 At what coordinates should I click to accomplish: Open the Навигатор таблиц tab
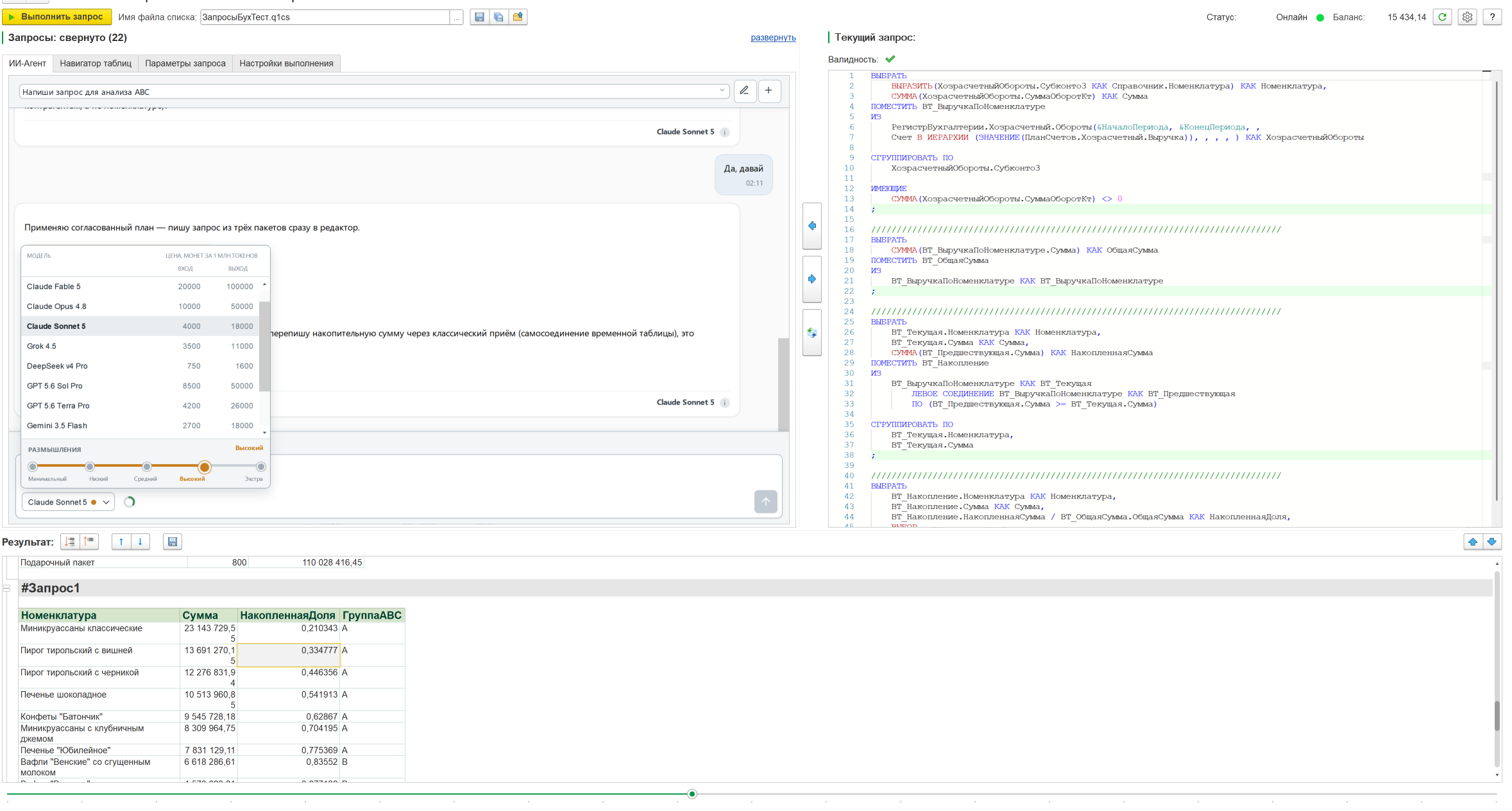(x=96, y=63)
